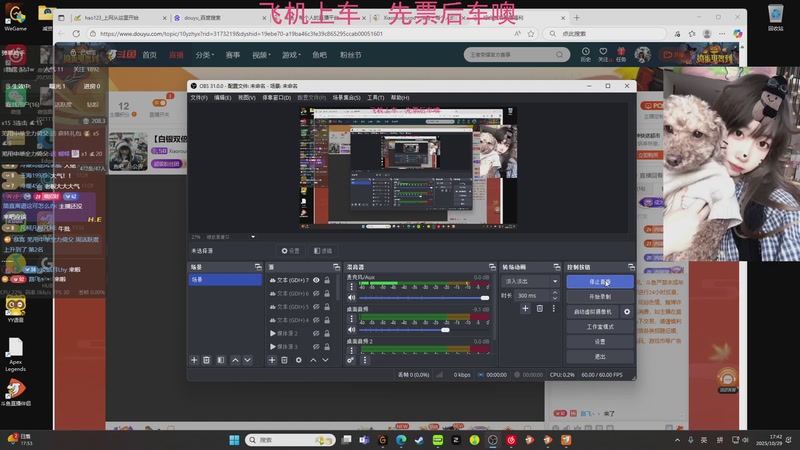Open advanced audio properties gears in the mixer
The image size is (800, 450).
pyautogui.click(x=351, y=360)
